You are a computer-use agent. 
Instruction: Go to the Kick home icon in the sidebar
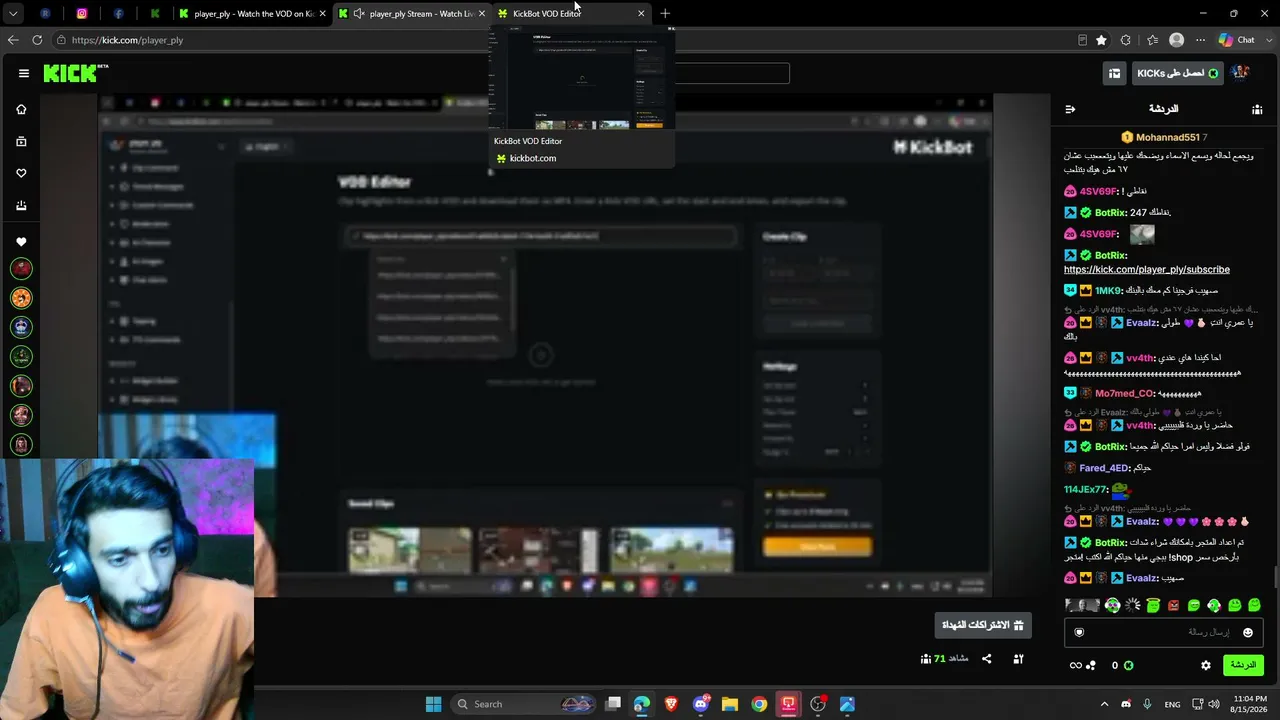click(x=21, y=109)
